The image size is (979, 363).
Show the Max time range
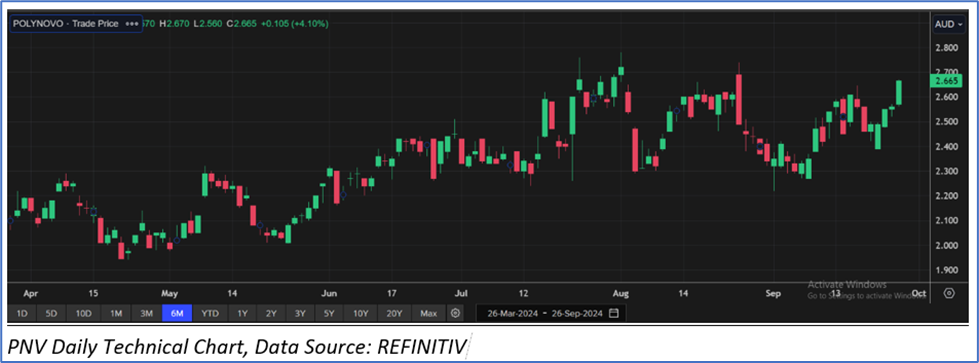pos(429,313)
